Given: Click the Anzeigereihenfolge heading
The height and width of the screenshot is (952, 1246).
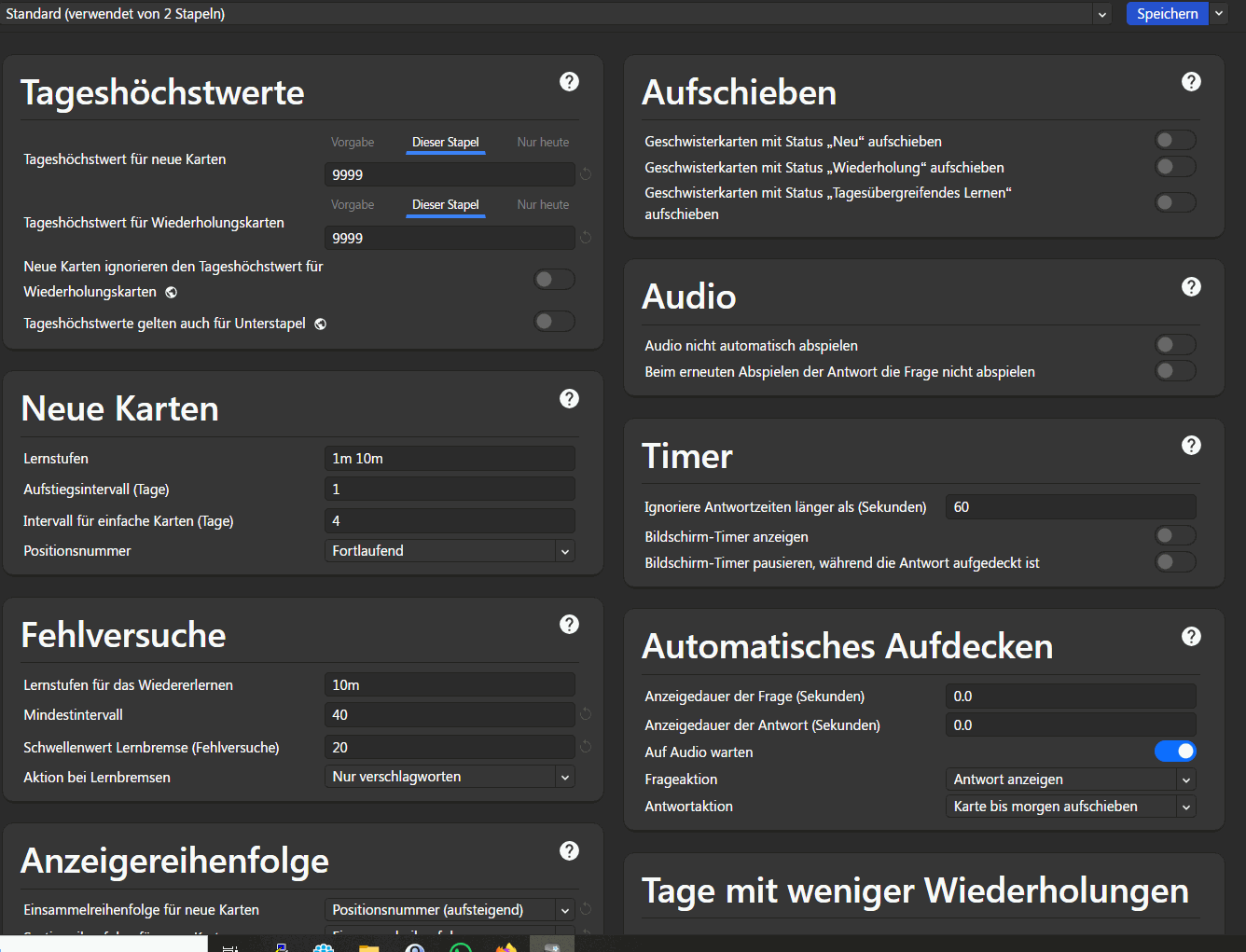Looking at the screenshot, I should pyautogui.click(x=175, y=861).
